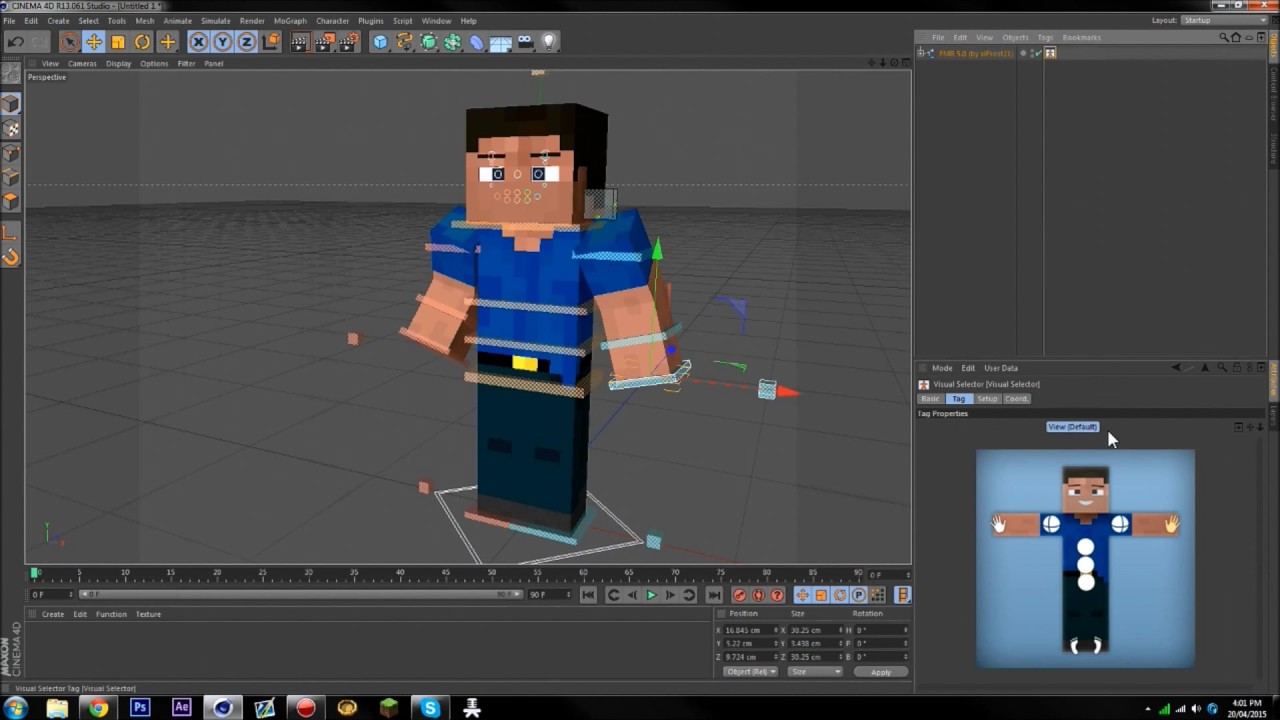Image resolution: width=1280 pixels, height=720 pixels.
Task: Toggle coordinate system world/object button
Action: [x=271, y=41]
